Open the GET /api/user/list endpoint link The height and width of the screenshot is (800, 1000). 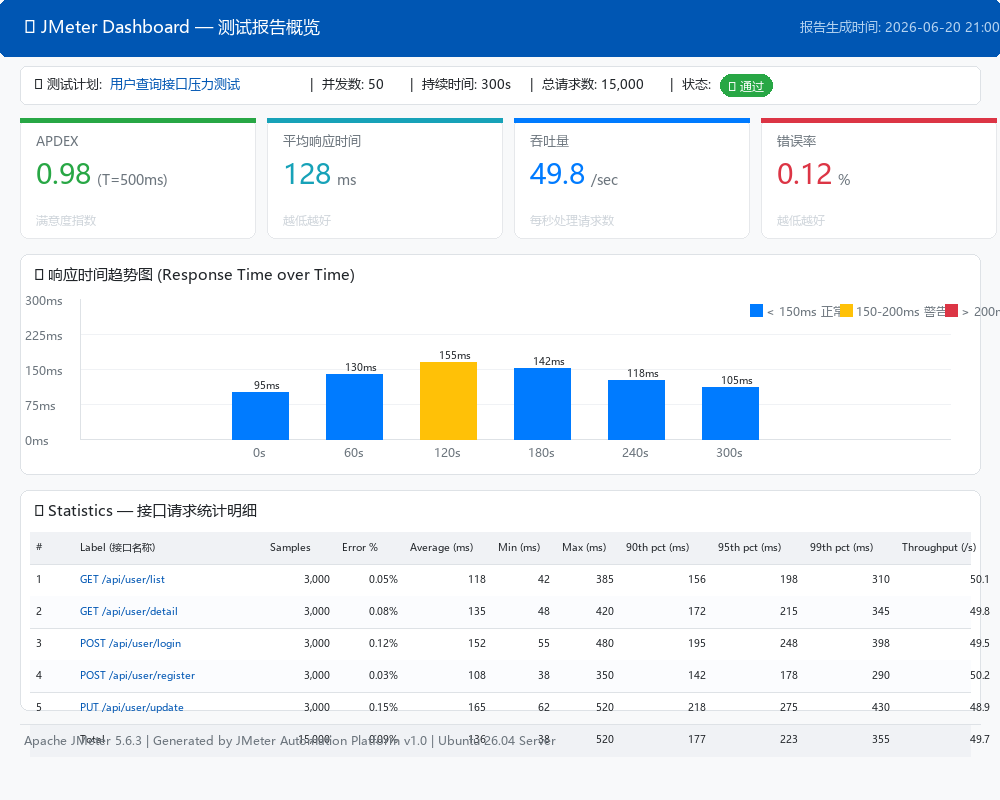pyautogui.click(x=122, y=579)
